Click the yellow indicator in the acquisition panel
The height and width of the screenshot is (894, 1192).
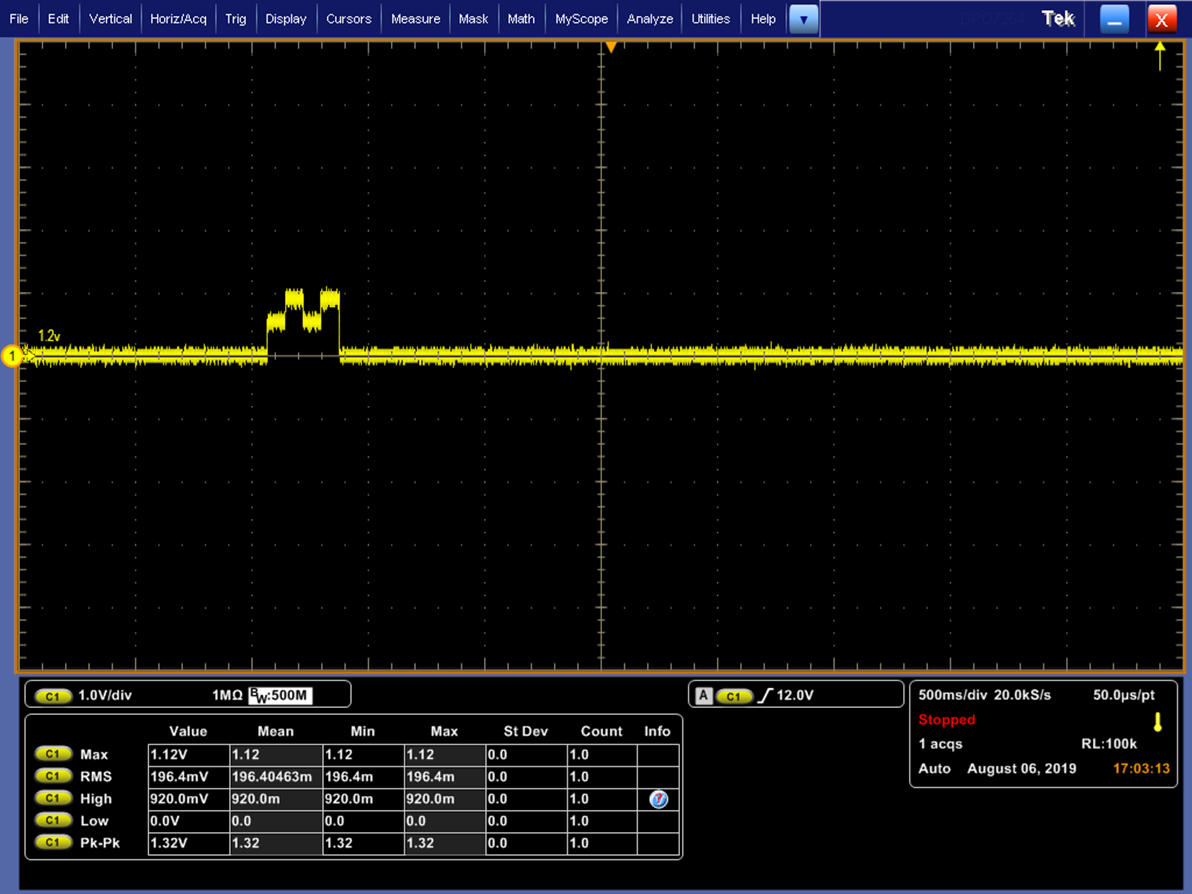[x=1157, y=721]
